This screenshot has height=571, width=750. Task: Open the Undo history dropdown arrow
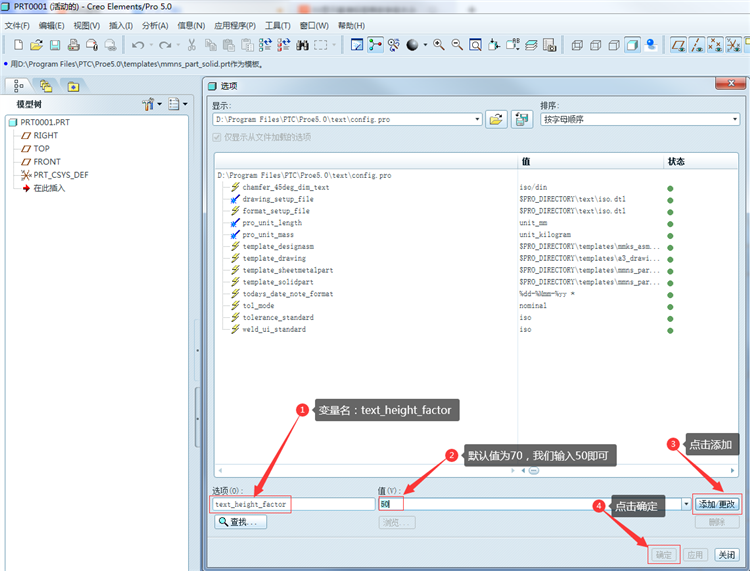151,45
